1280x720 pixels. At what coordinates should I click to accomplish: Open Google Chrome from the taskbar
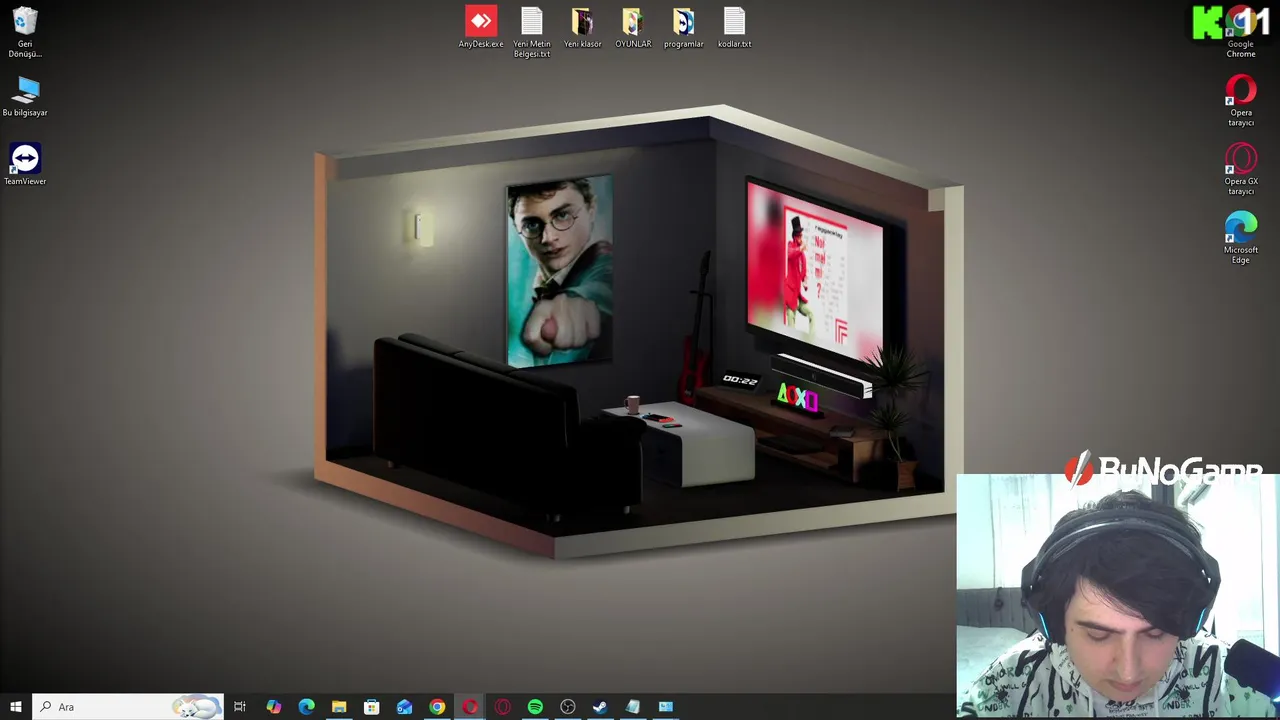(437, 707)
